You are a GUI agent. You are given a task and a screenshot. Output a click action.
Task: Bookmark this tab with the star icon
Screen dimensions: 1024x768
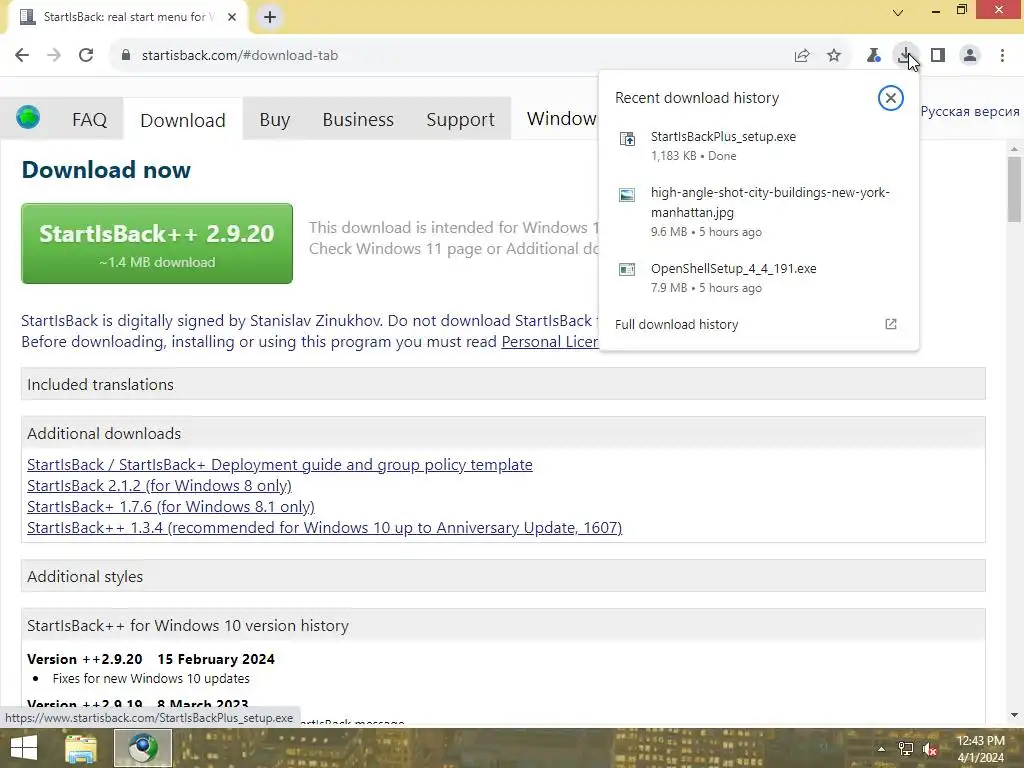point(834,56)
